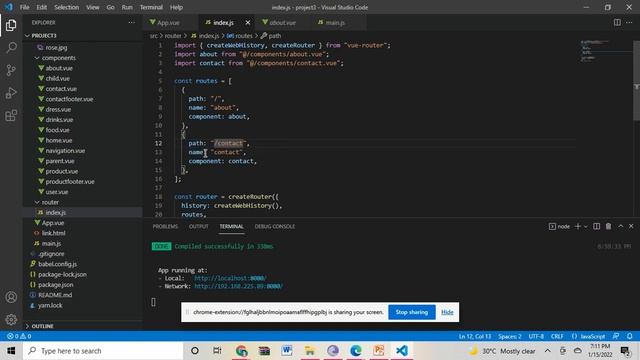The image size is (640, 360).
Task: Close the terminal panel
Action: tap(631, 226)
